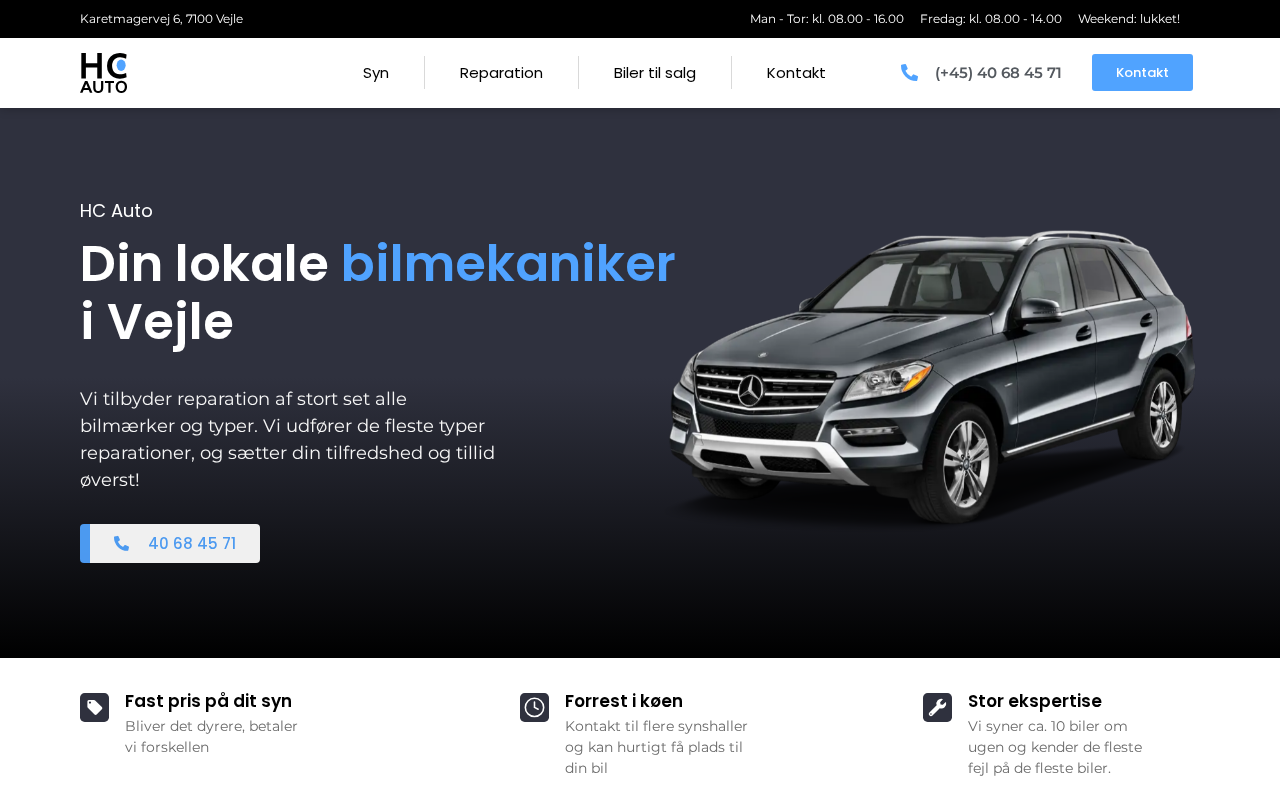Viewport: 1280px width, 800px height.
Task: Click the clock icon beside Forrest i køen
Action: tap(534, 707)
